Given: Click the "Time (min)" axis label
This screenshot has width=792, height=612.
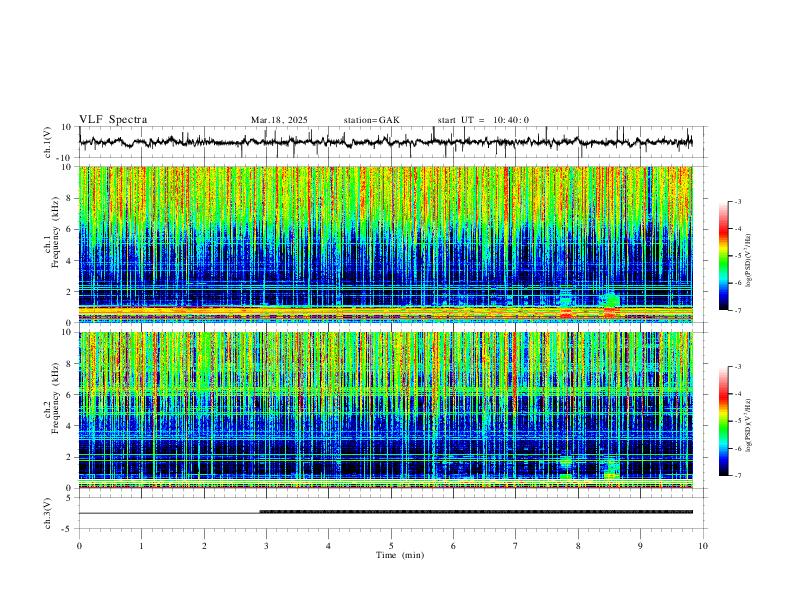Looking at the screenshot, I should coord(400,555).
